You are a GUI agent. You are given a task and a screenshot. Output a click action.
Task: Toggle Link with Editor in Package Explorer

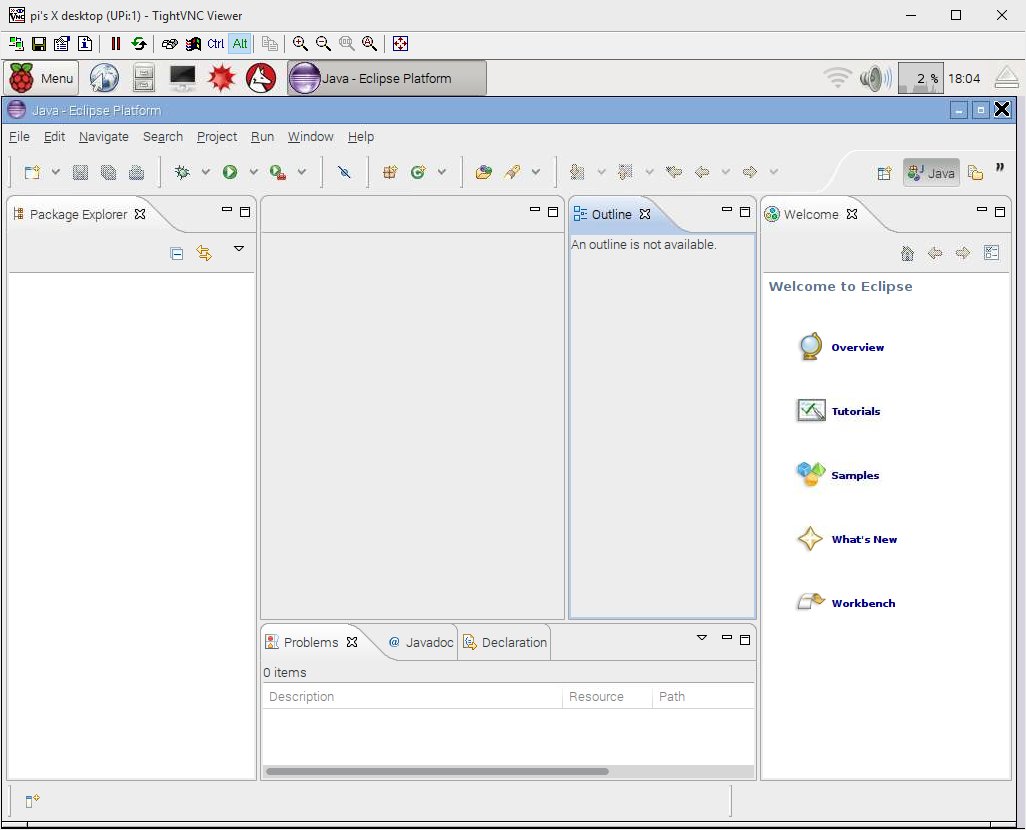click(204, 253)
